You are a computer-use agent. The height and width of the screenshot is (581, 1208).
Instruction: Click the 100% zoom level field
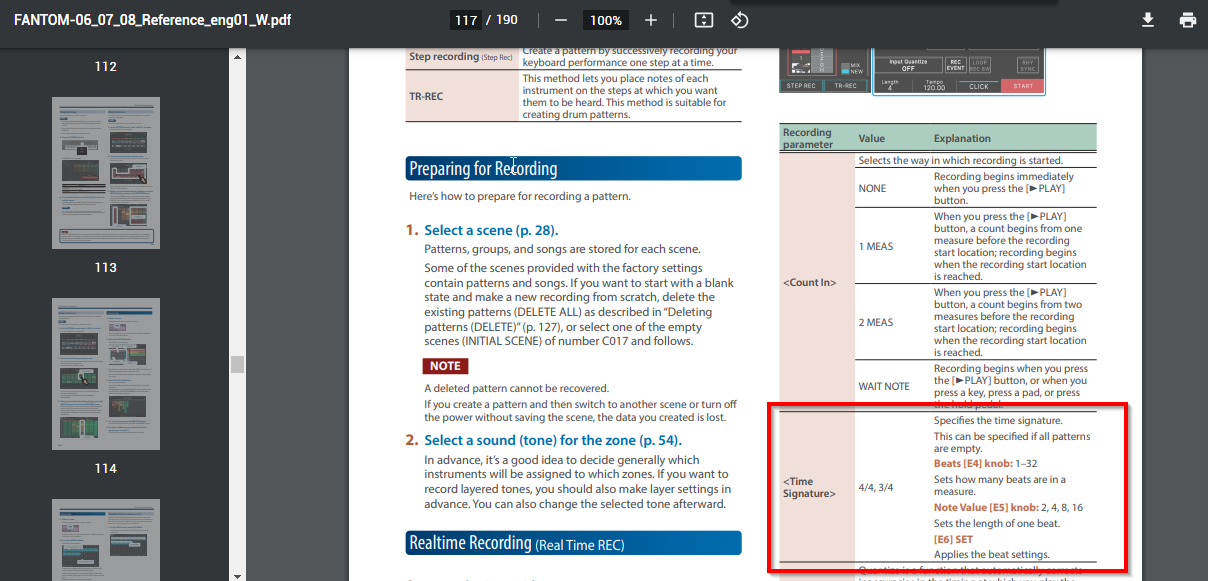click(606, 20)
